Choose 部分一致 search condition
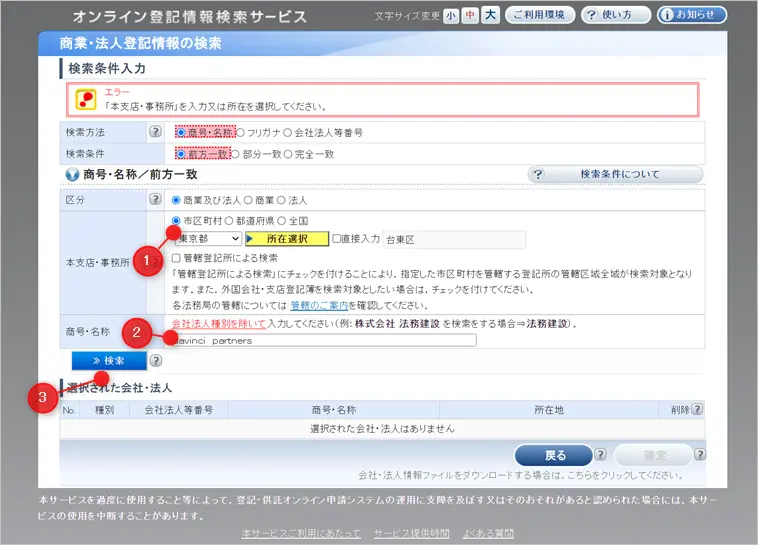Viewport: 758px width, 545px height. click(237, 154)
